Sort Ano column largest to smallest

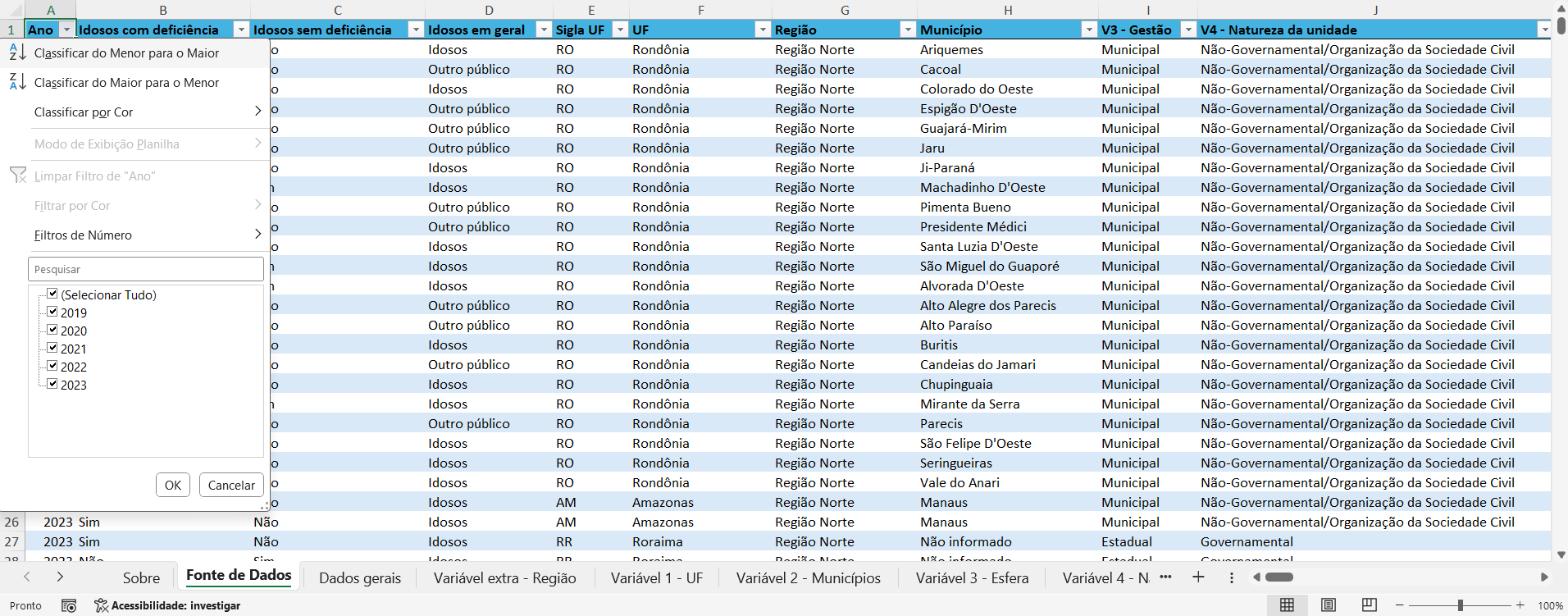coord(126,82)
